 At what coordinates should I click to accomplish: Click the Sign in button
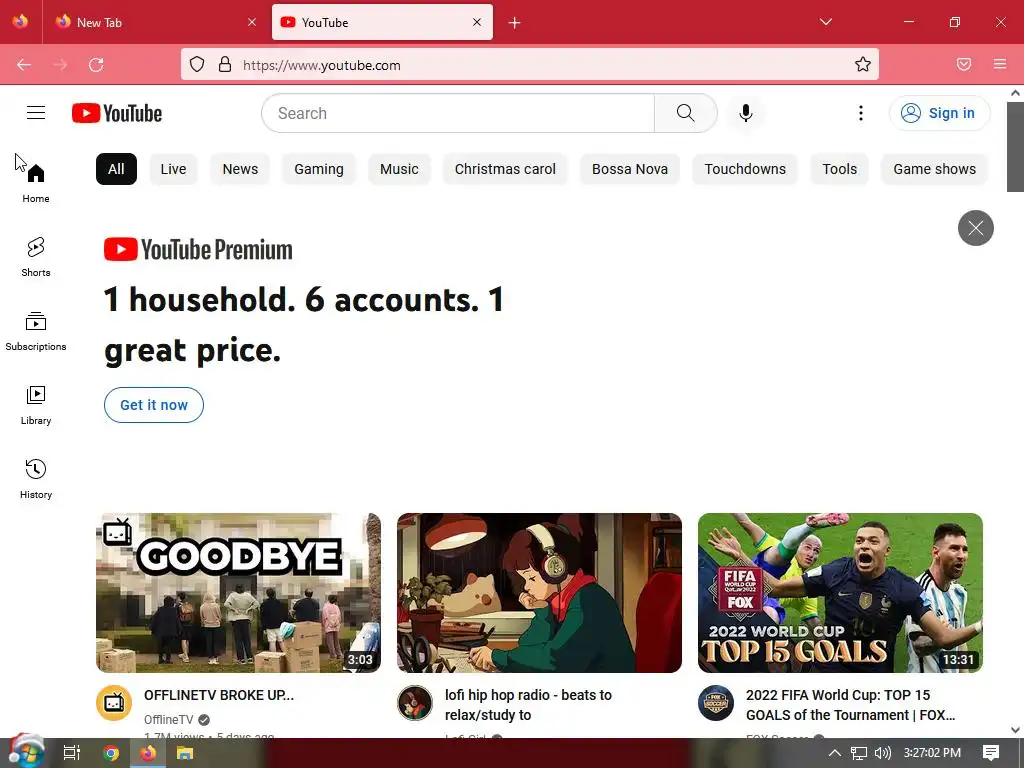tap(939, 113)
